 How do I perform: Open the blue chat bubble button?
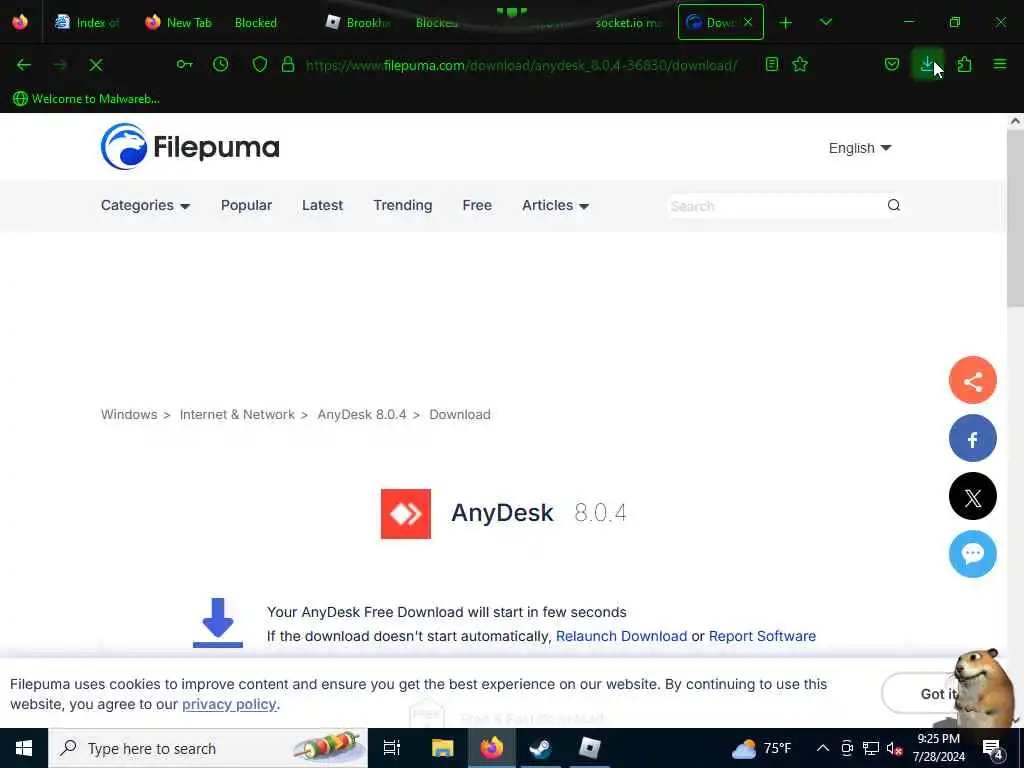click(972, 554)
